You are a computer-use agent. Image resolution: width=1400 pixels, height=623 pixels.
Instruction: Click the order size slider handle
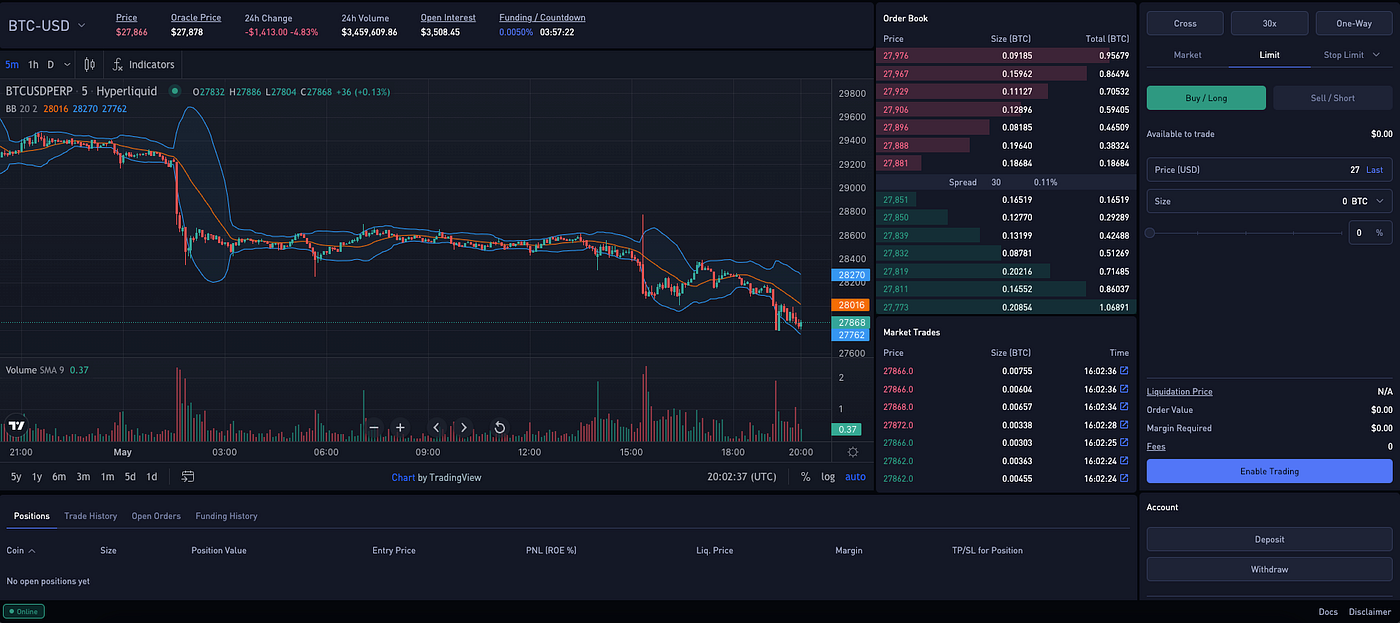(1151, 233)
